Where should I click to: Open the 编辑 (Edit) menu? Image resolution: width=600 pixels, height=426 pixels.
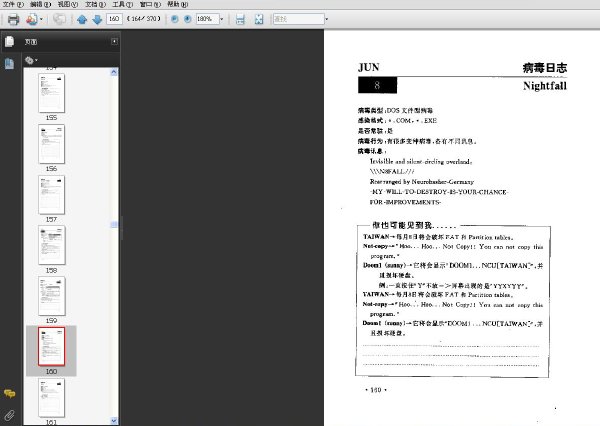pyautogui.click(x=41, y=4)
